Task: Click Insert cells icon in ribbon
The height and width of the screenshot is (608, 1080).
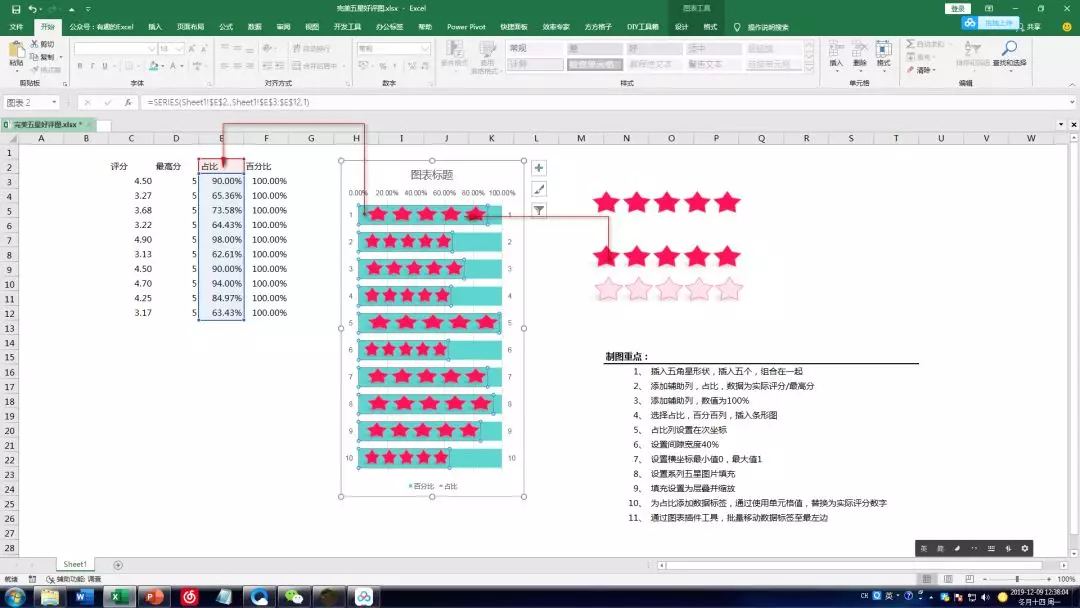Action: pyautogui.click(x=836, y=50)
